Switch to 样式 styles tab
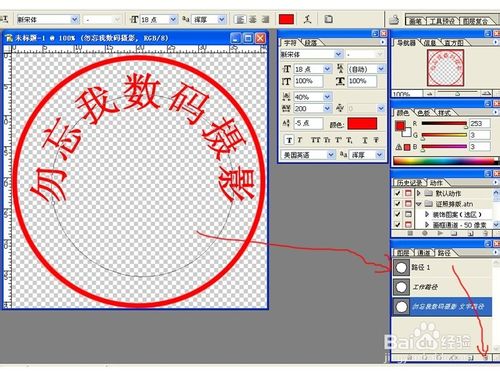The height and width of the screenshot is (375, 500). (444, 113)
